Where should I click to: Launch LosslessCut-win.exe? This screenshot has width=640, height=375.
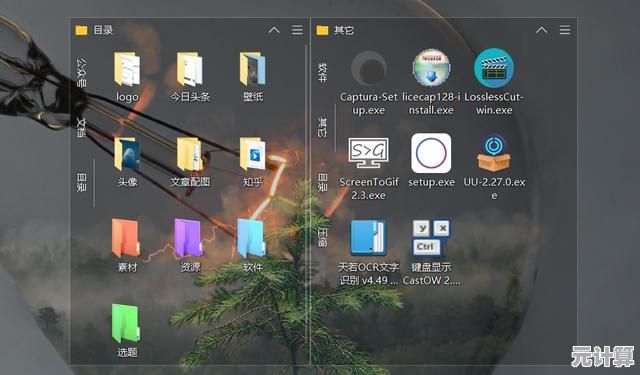coord(494,82)
